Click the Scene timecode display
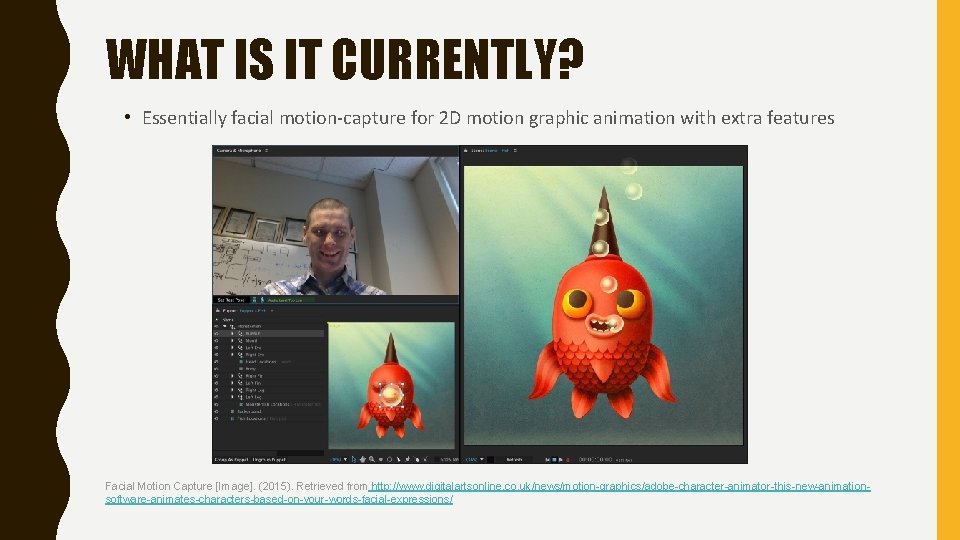This screenshot has width=960, height=540. [x=596, y=459]
